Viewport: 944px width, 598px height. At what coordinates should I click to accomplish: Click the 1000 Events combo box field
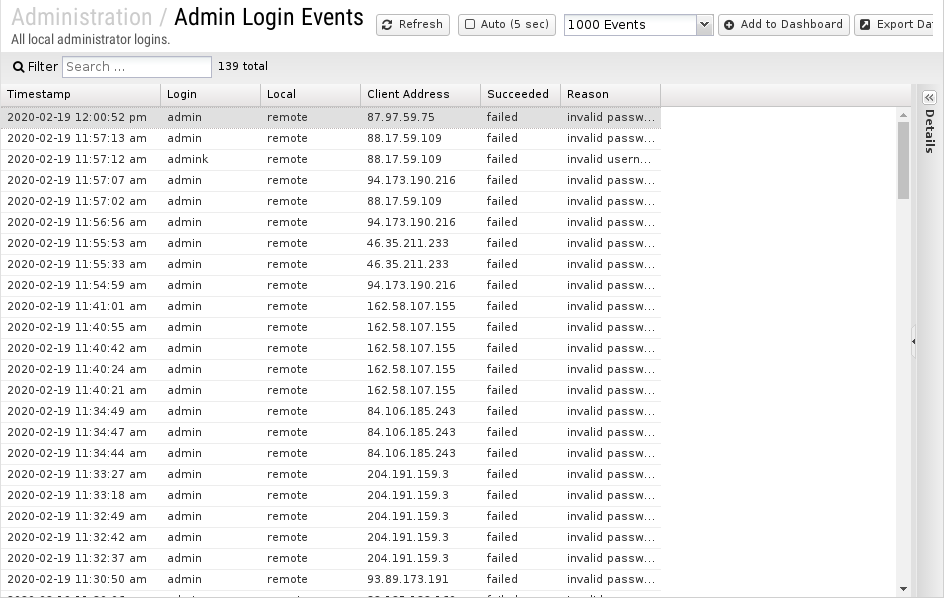tap(630, 25)
